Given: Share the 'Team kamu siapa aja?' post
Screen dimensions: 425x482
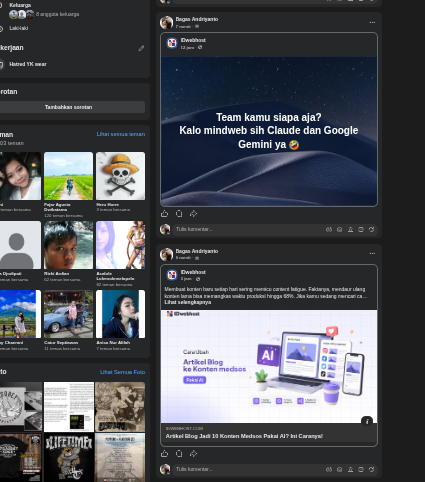Looking at the screenshot, I should pos(193,214).
